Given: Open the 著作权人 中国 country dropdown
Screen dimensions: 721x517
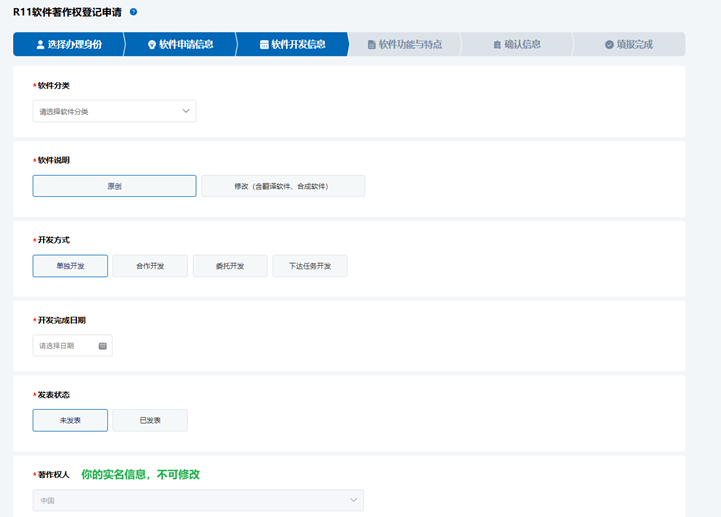Looking at the screenshot, I should click(198, 500).
